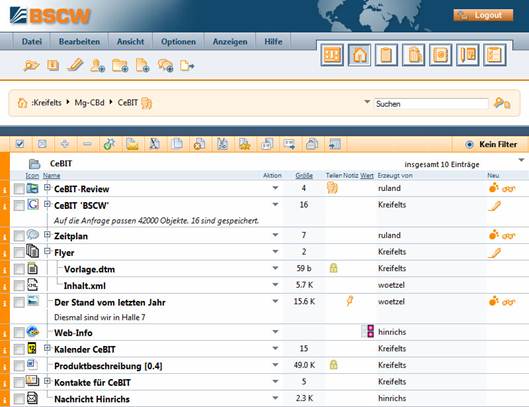Click the delete icon in action bar

click(x=200, y=144)
